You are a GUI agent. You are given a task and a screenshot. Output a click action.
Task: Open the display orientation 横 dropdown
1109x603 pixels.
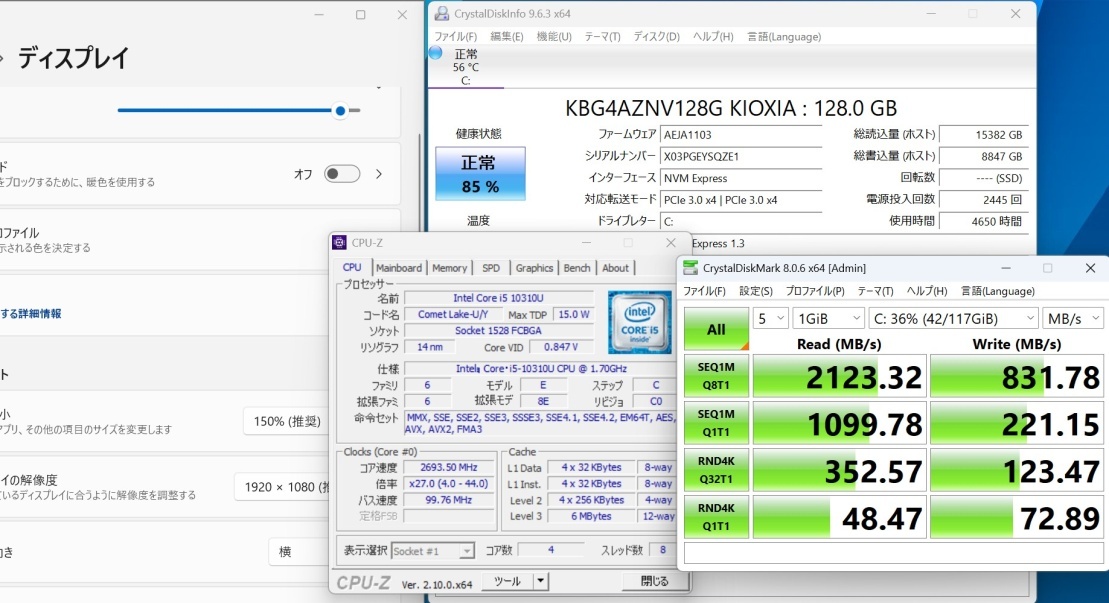[x=301, y=551]
